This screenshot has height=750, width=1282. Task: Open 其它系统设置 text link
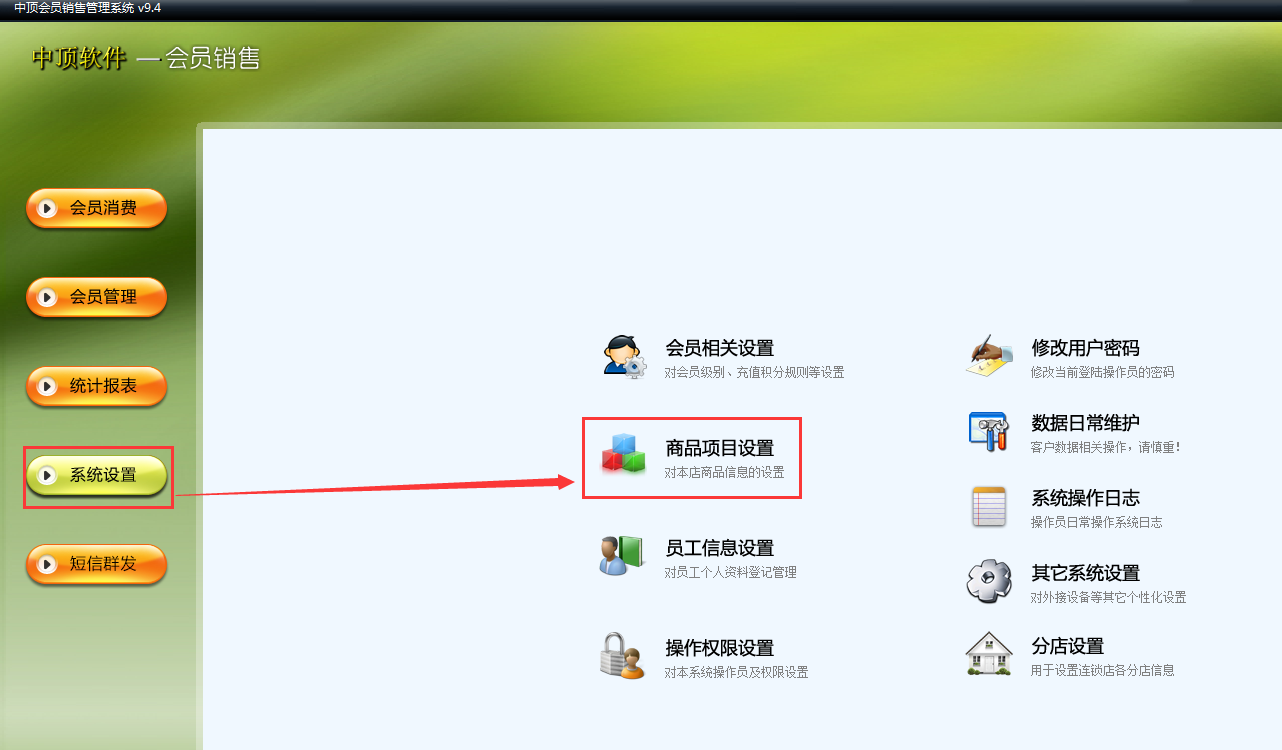[1086, 573]
